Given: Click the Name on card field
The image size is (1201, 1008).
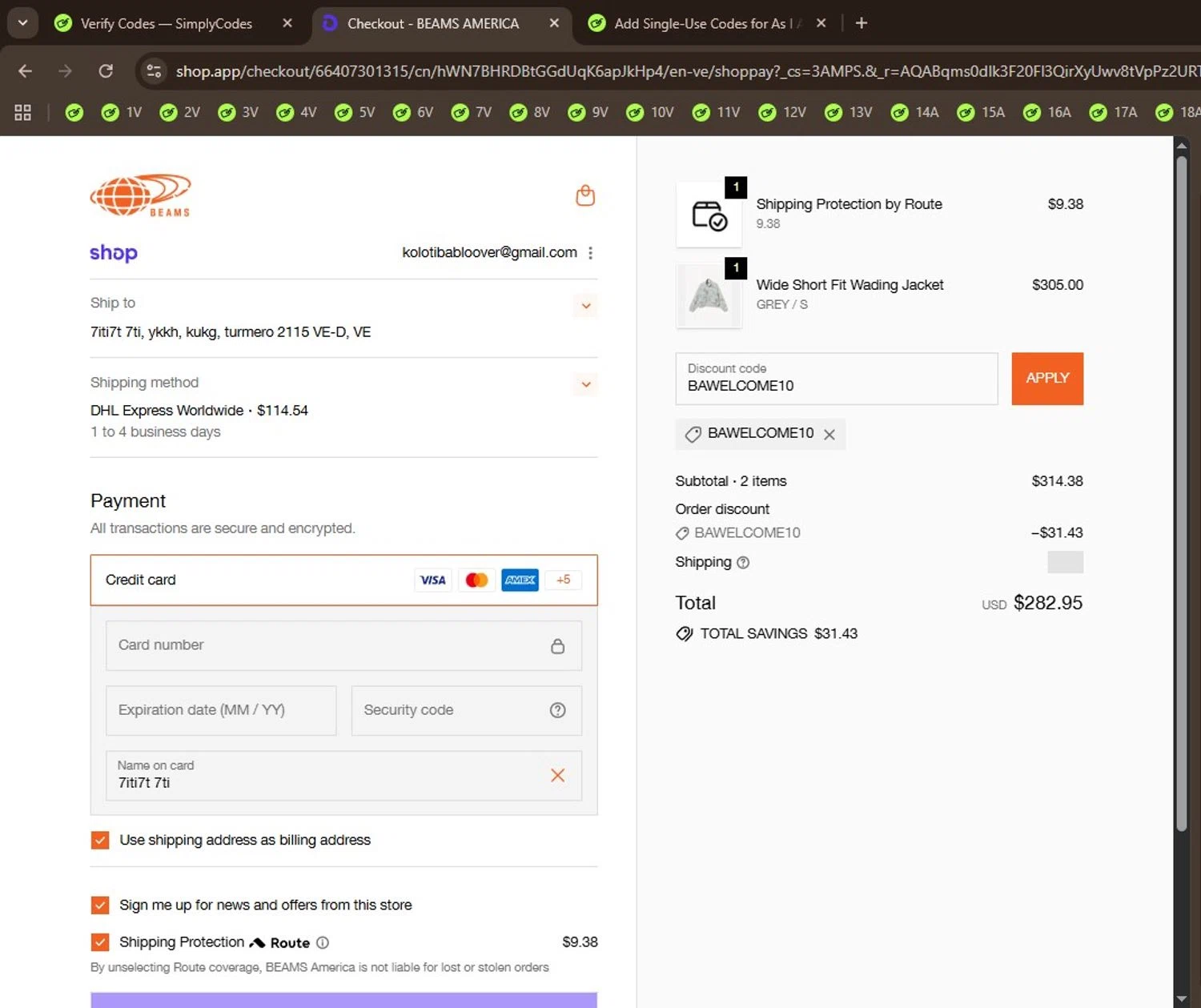Looking at the screenshot, I should [x=344, y=775].
